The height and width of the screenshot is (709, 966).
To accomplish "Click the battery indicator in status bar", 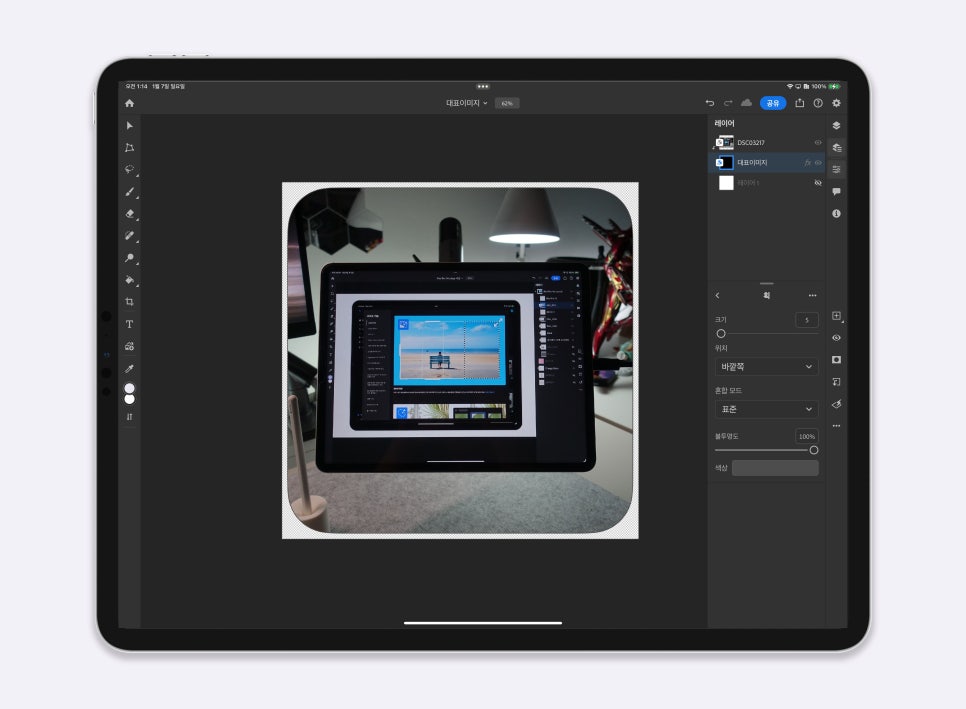I will [834, 86].
